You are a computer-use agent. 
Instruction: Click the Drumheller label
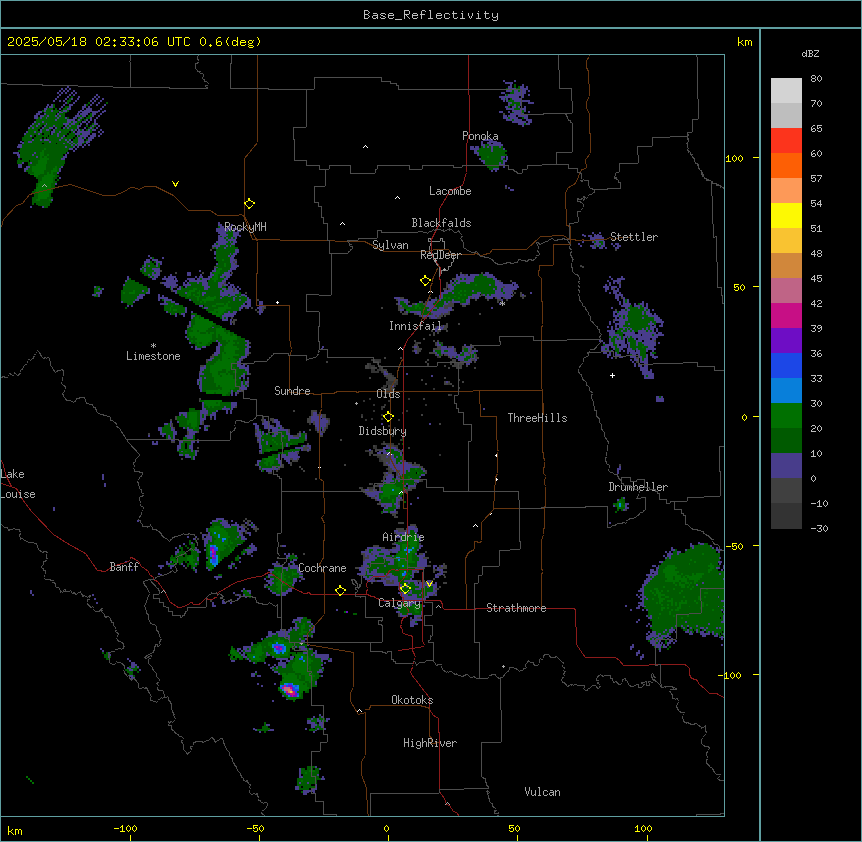638,487
